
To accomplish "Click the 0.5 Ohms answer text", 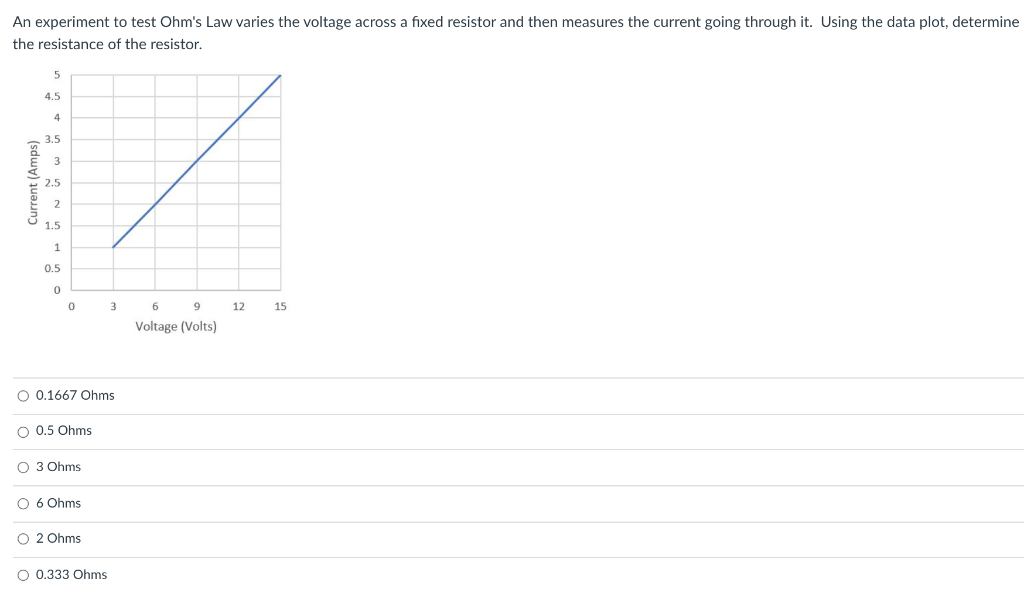I will click(x=63, y=431).
